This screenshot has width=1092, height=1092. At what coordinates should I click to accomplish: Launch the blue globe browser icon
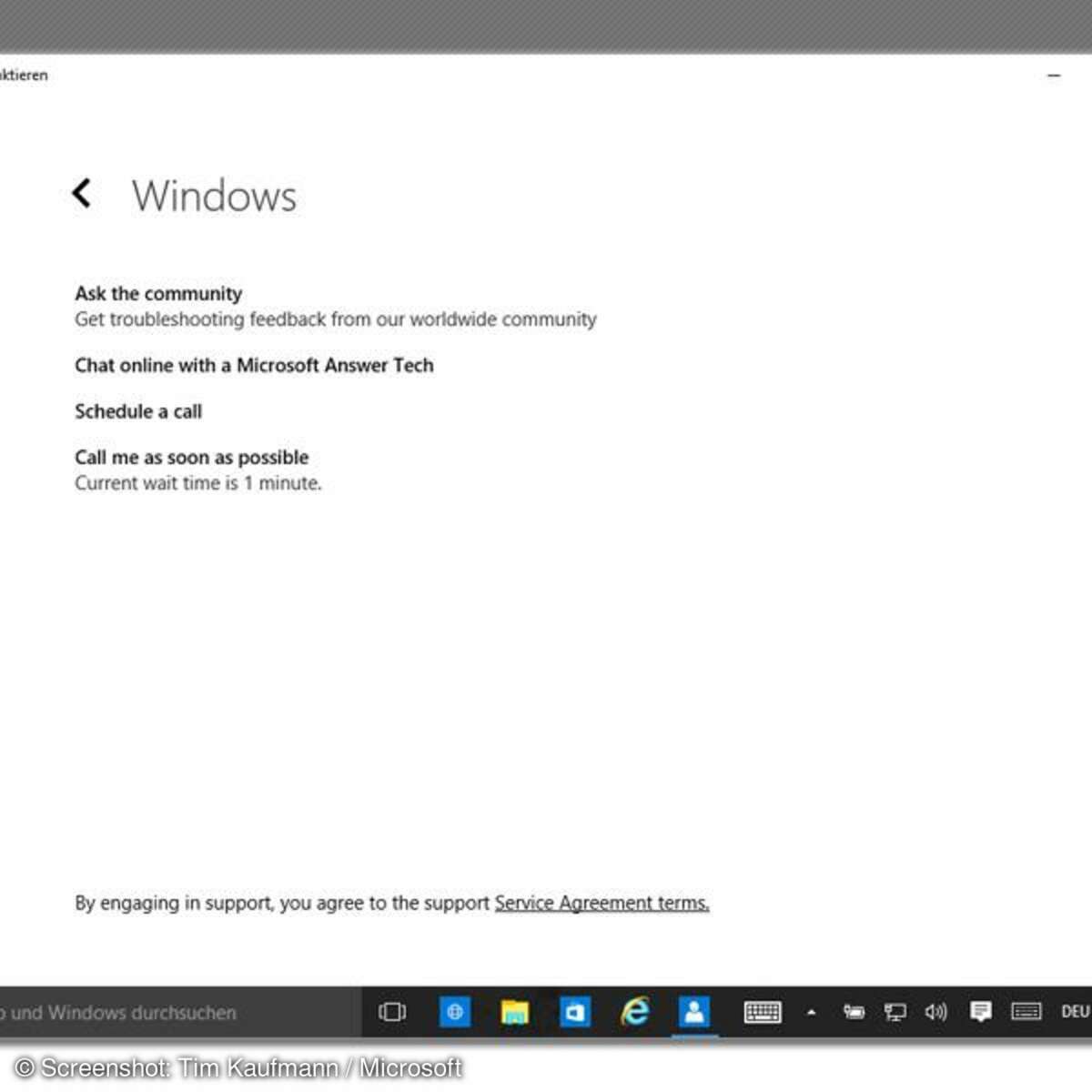pos(454,1012)
